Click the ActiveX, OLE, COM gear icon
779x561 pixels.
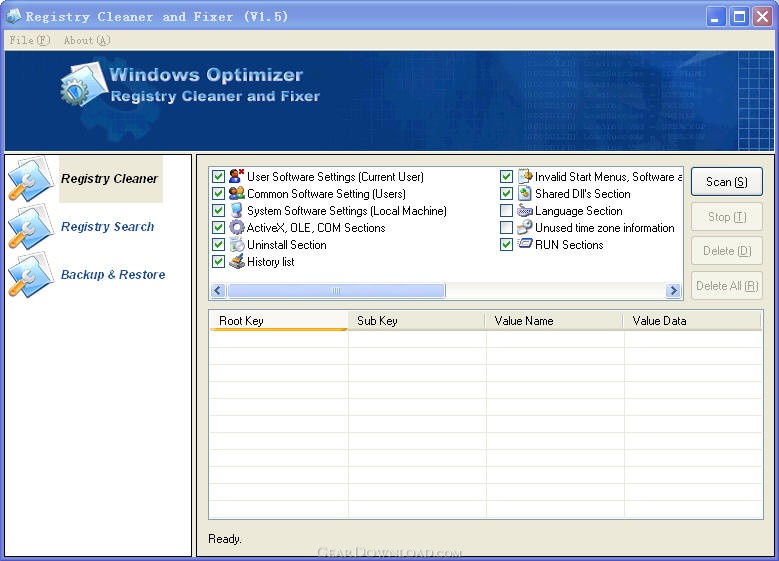236,228
